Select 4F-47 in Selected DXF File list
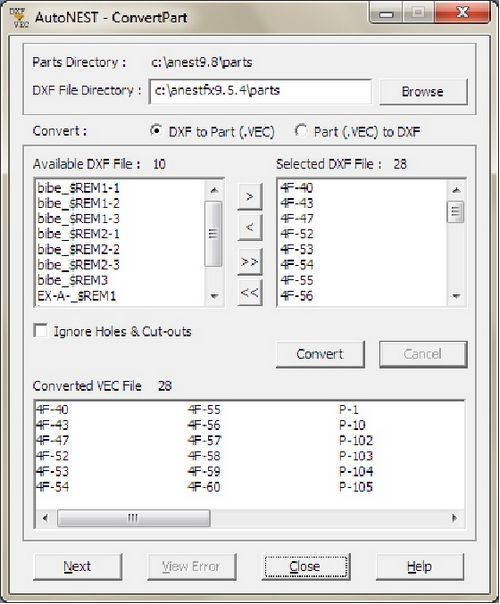Viewport: 500px width, 604px height. [297, 219]
